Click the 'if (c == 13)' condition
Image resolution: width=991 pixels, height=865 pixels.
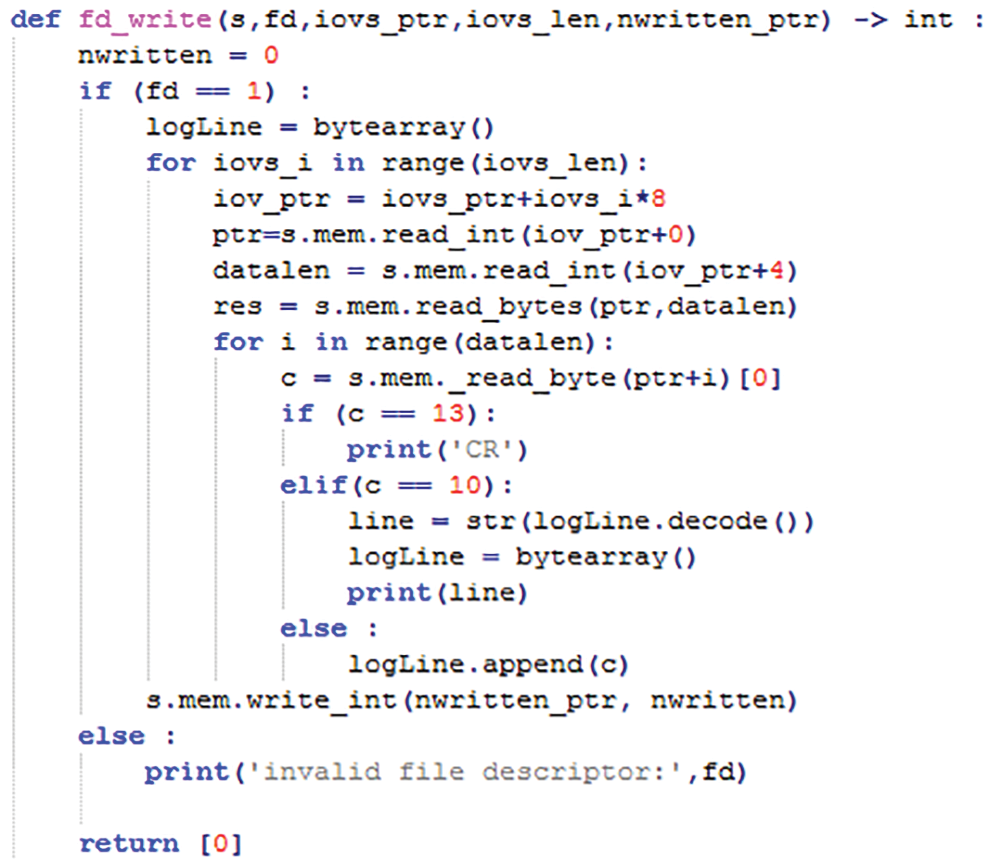388,415
